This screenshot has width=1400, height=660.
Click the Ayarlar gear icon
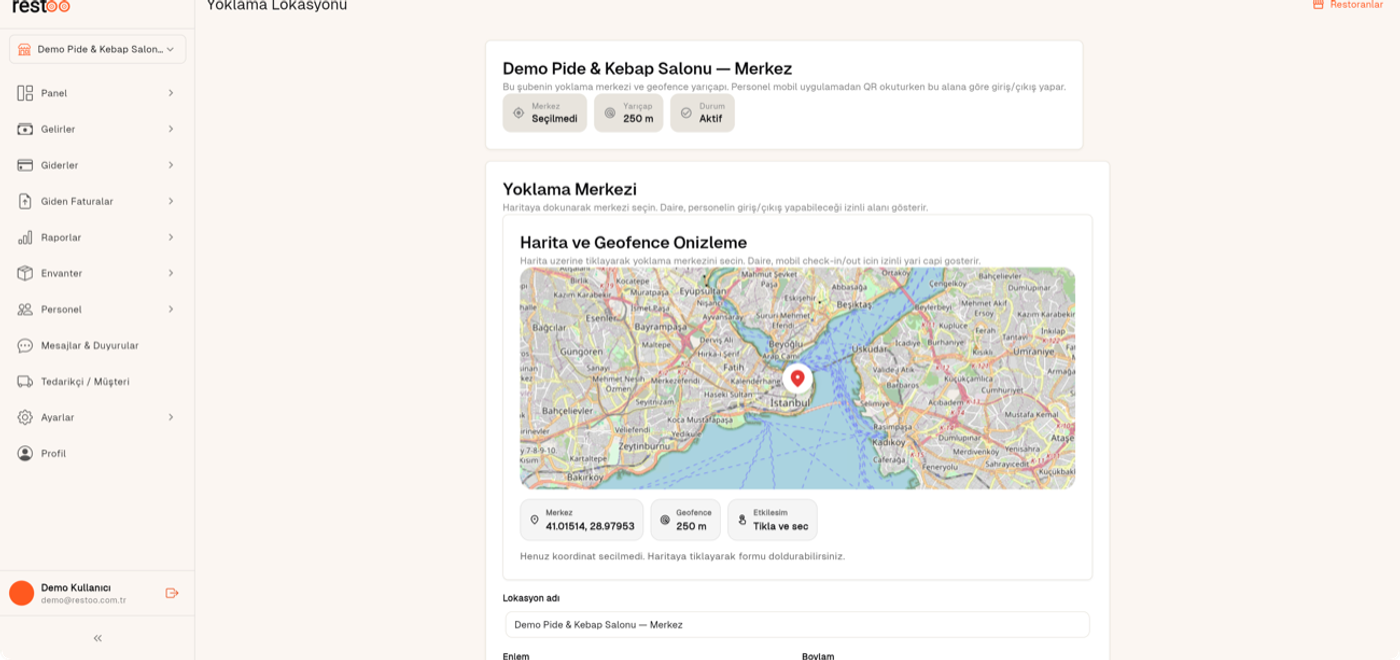(x=25, y=417)
